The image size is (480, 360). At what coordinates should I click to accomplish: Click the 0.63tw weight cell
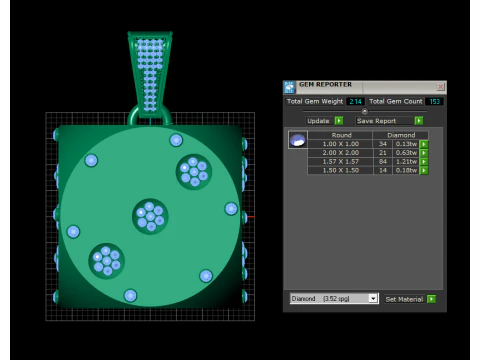pyautogui.click(x=406, y=153)
